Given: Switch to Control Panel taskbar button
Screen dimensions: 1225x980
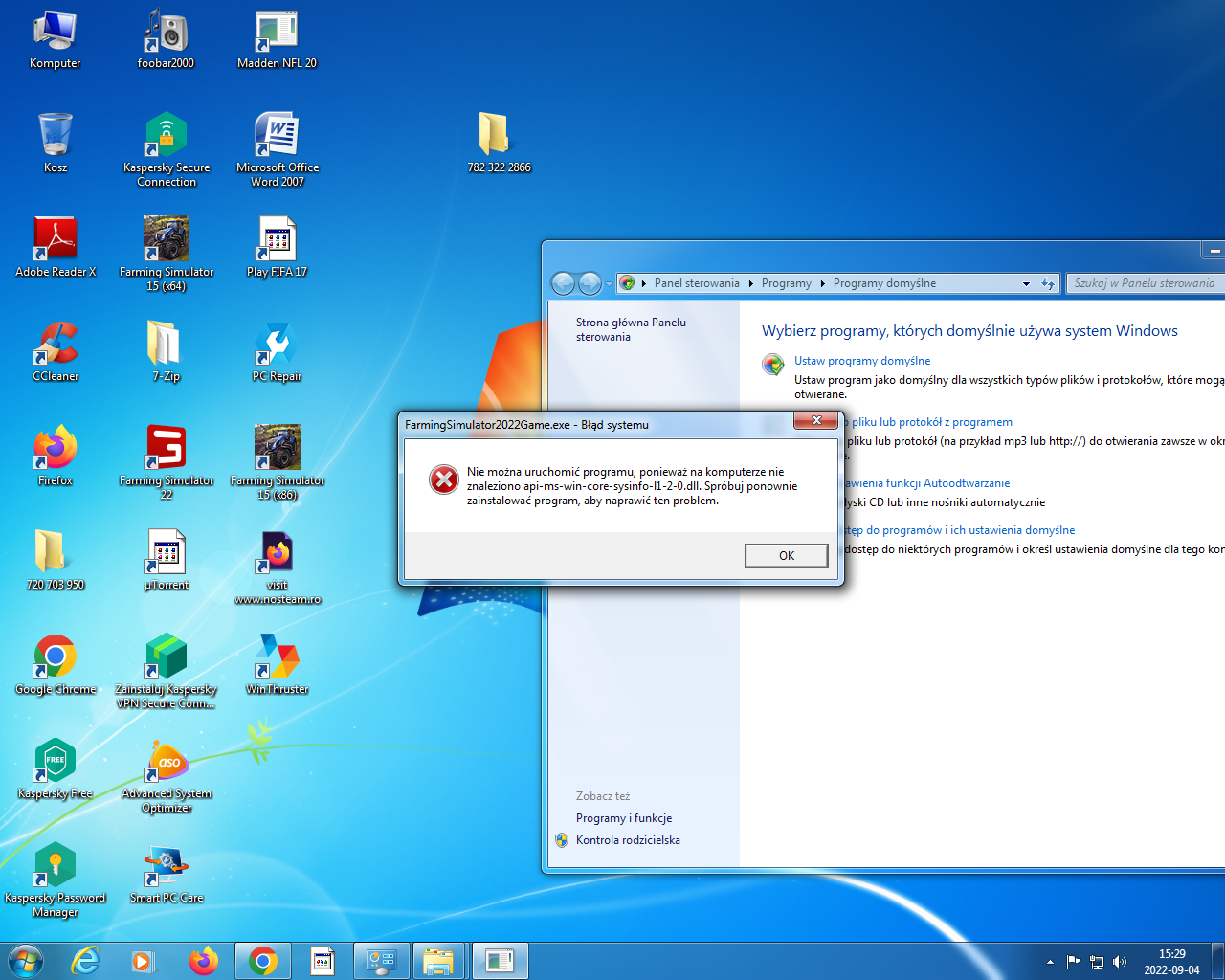Looking at the screenshot, I should pyautogui.click(x=381, y=961).
